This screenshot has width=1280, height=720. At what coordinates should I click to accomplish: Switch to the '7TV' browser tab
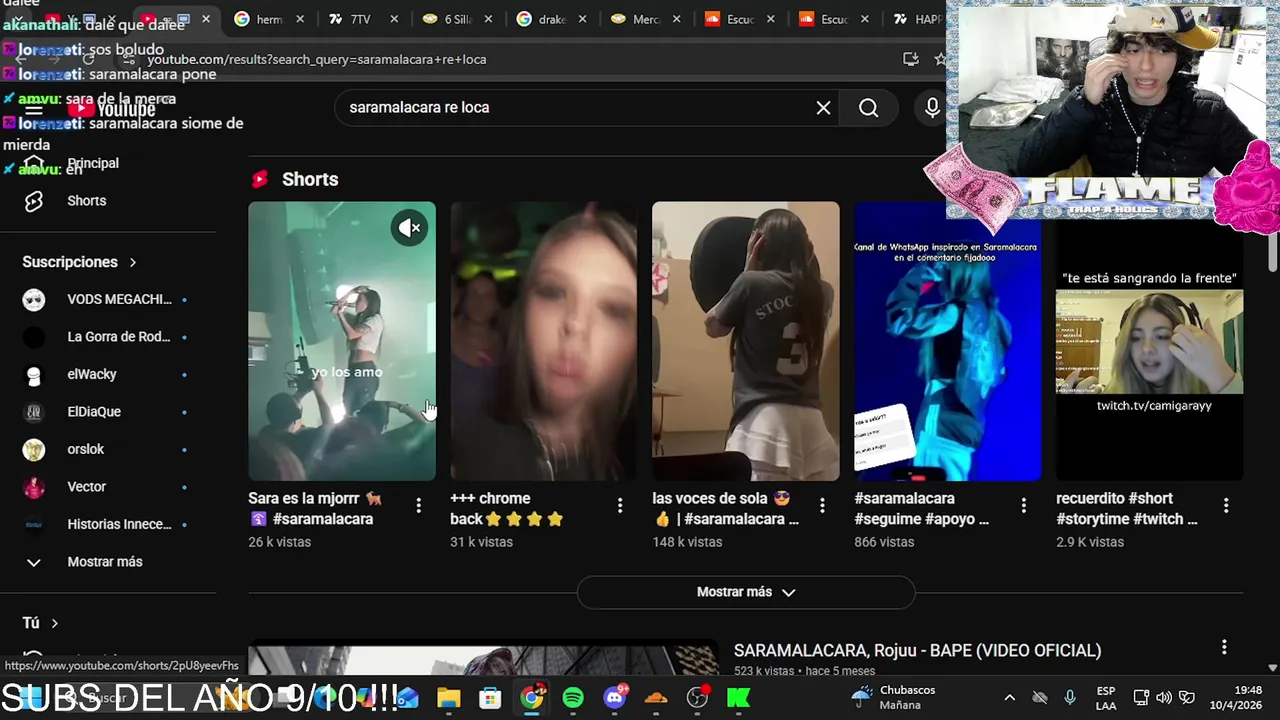362,19
